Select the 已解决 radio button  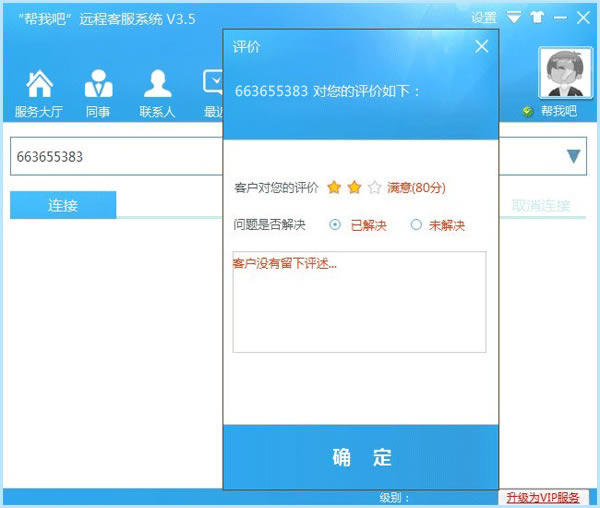click(x=335, y=225)
